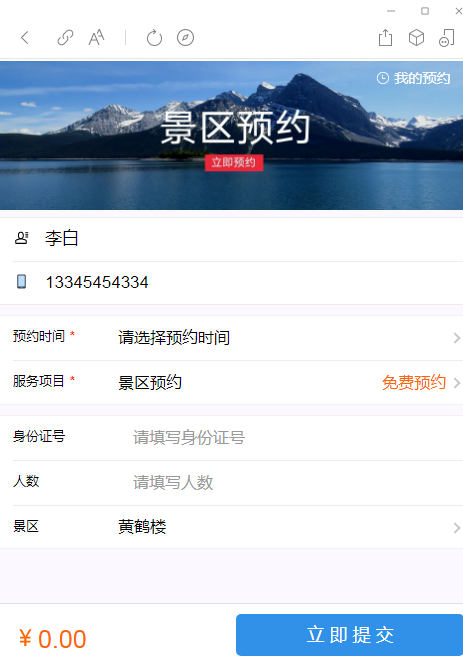
Task: Reload the page with refresh icon
Action: pos(154,38)
